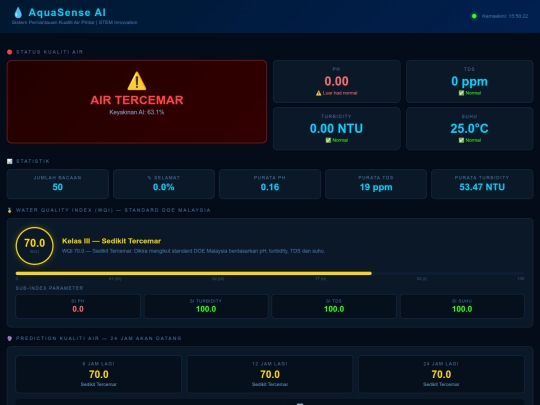The image size is (540, 405).
Task: Click the green check icon under 0 ppm
Action: 461,93
